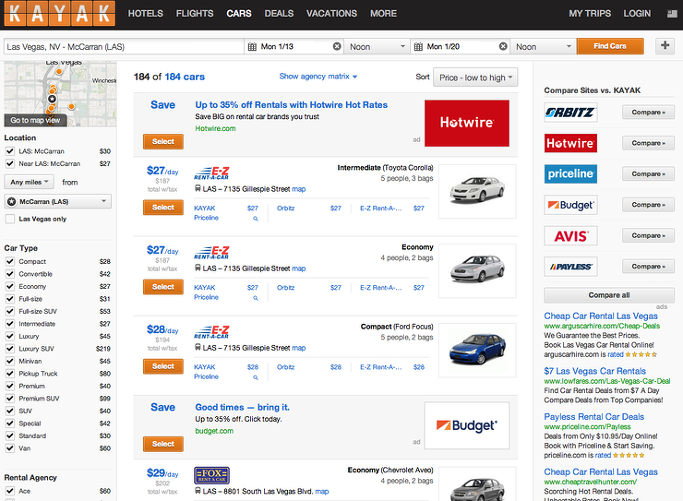Open the DEALS menu item
683x501 pixels.
pyautogui.click(x=279, y=14)
